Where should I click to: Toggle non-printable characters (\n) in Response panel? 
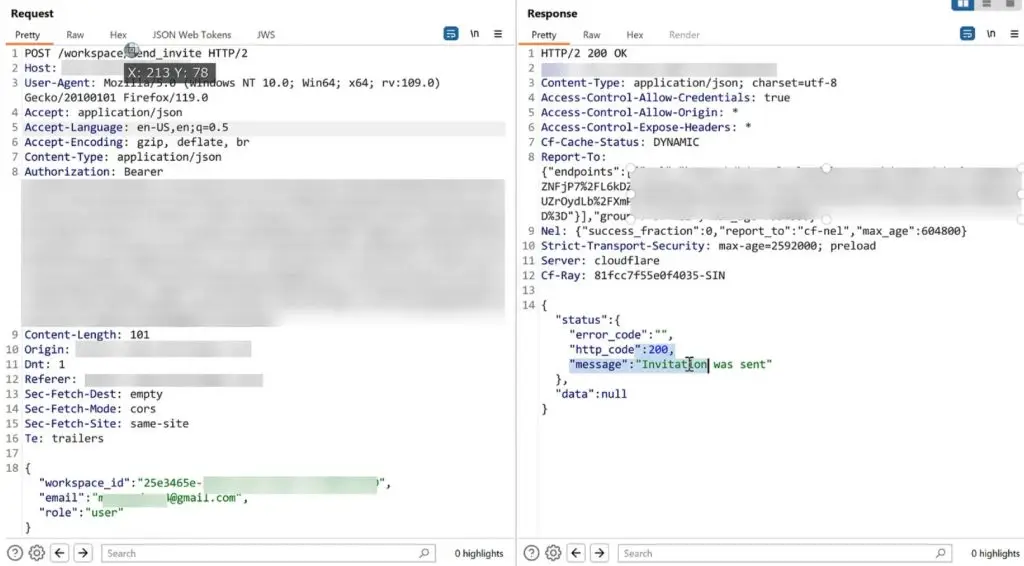click(x=991, y=33)
